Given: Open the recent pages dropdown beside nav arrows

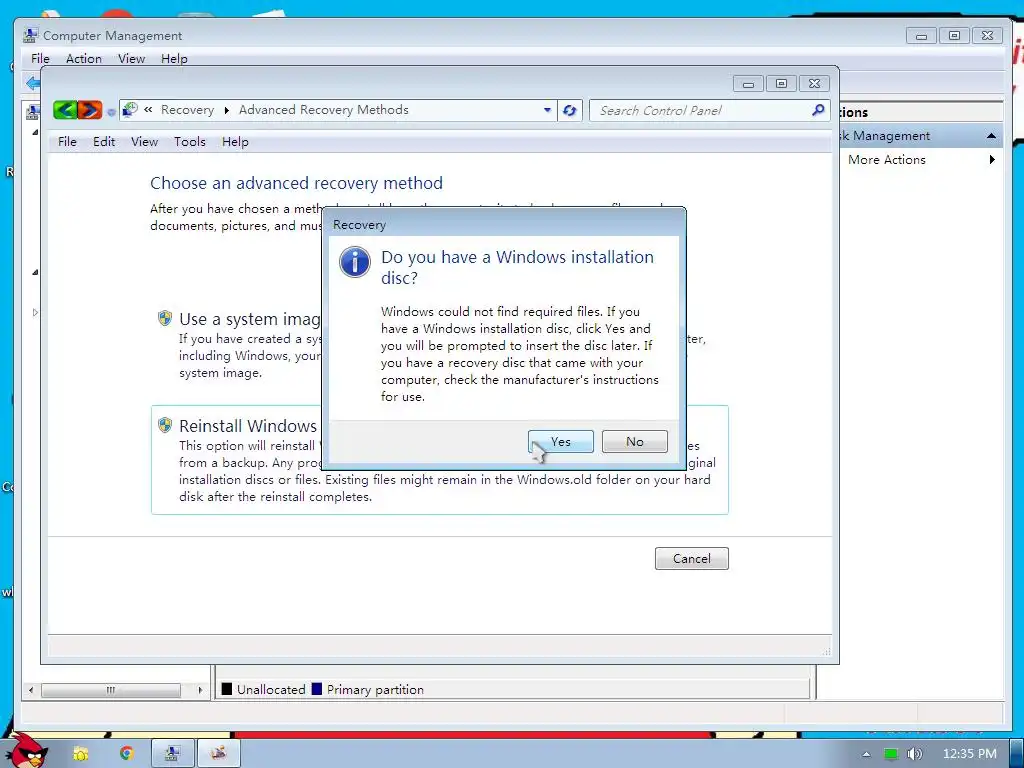Looking at the screenshot, I should coord(111,112).
